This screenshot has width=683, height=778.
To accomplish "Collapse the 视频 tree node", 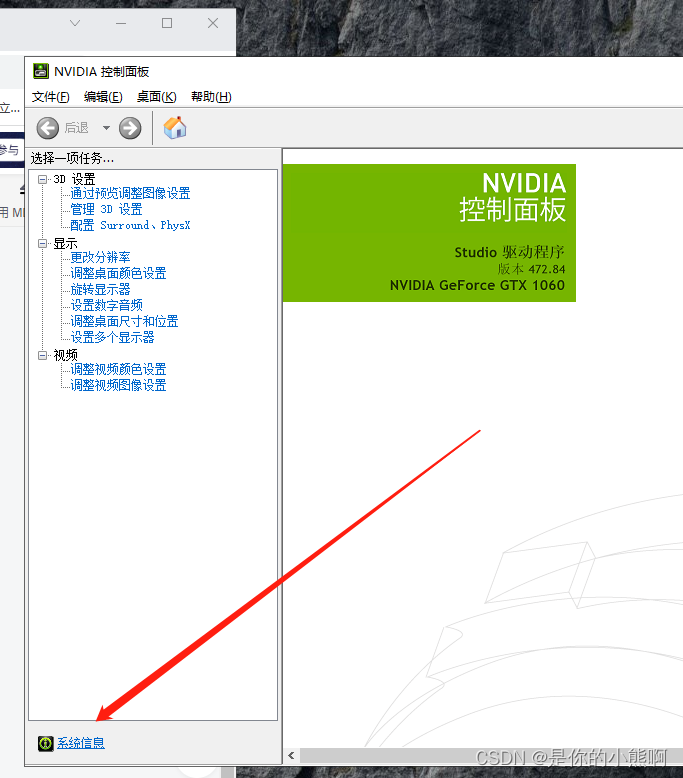I will [43, 355].
